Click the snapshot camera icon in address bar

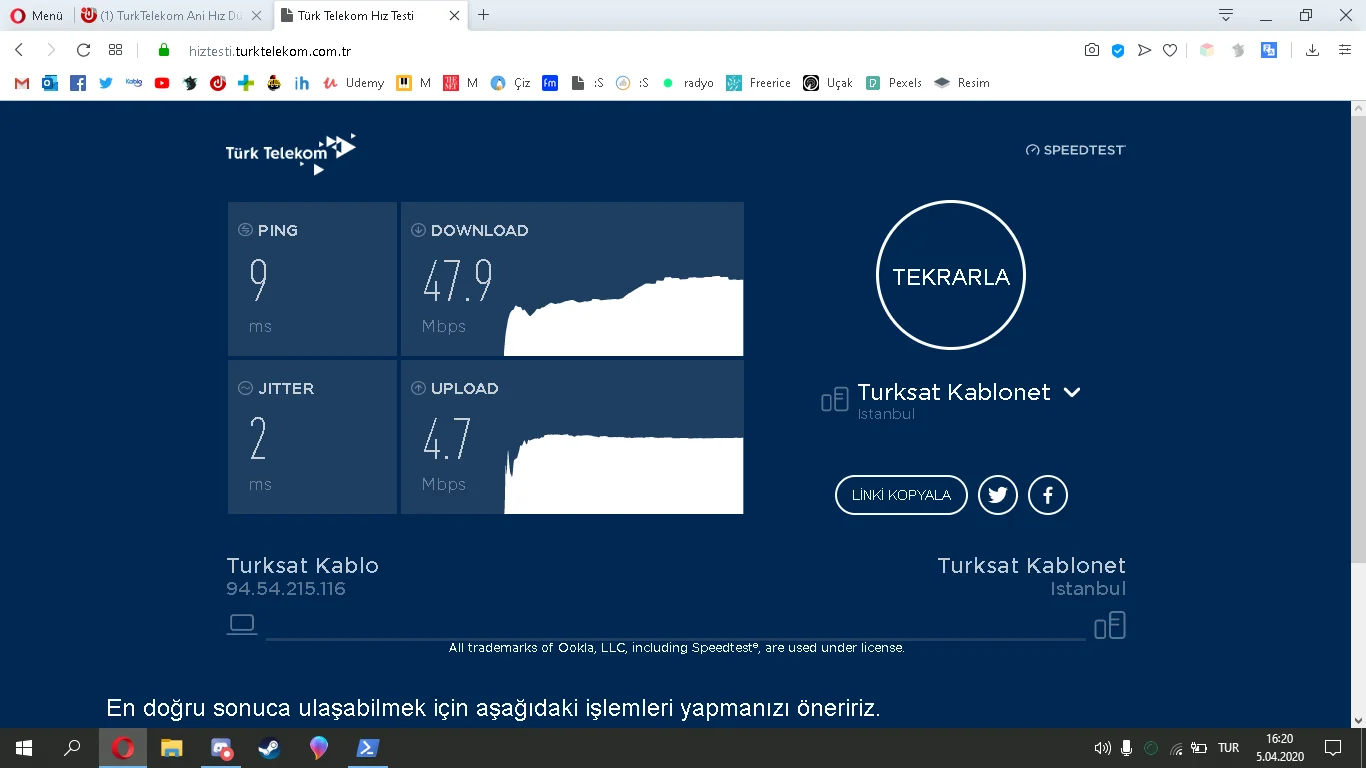point(1092,49)
